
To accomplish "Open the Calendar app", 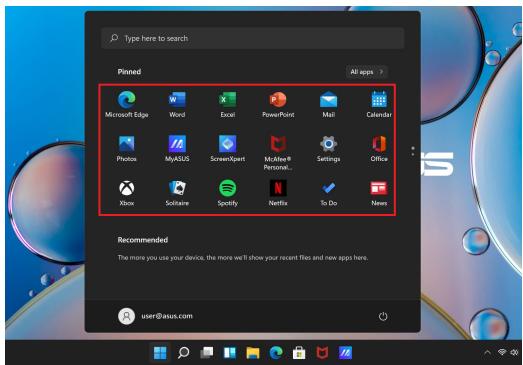I will pos(379,104).
